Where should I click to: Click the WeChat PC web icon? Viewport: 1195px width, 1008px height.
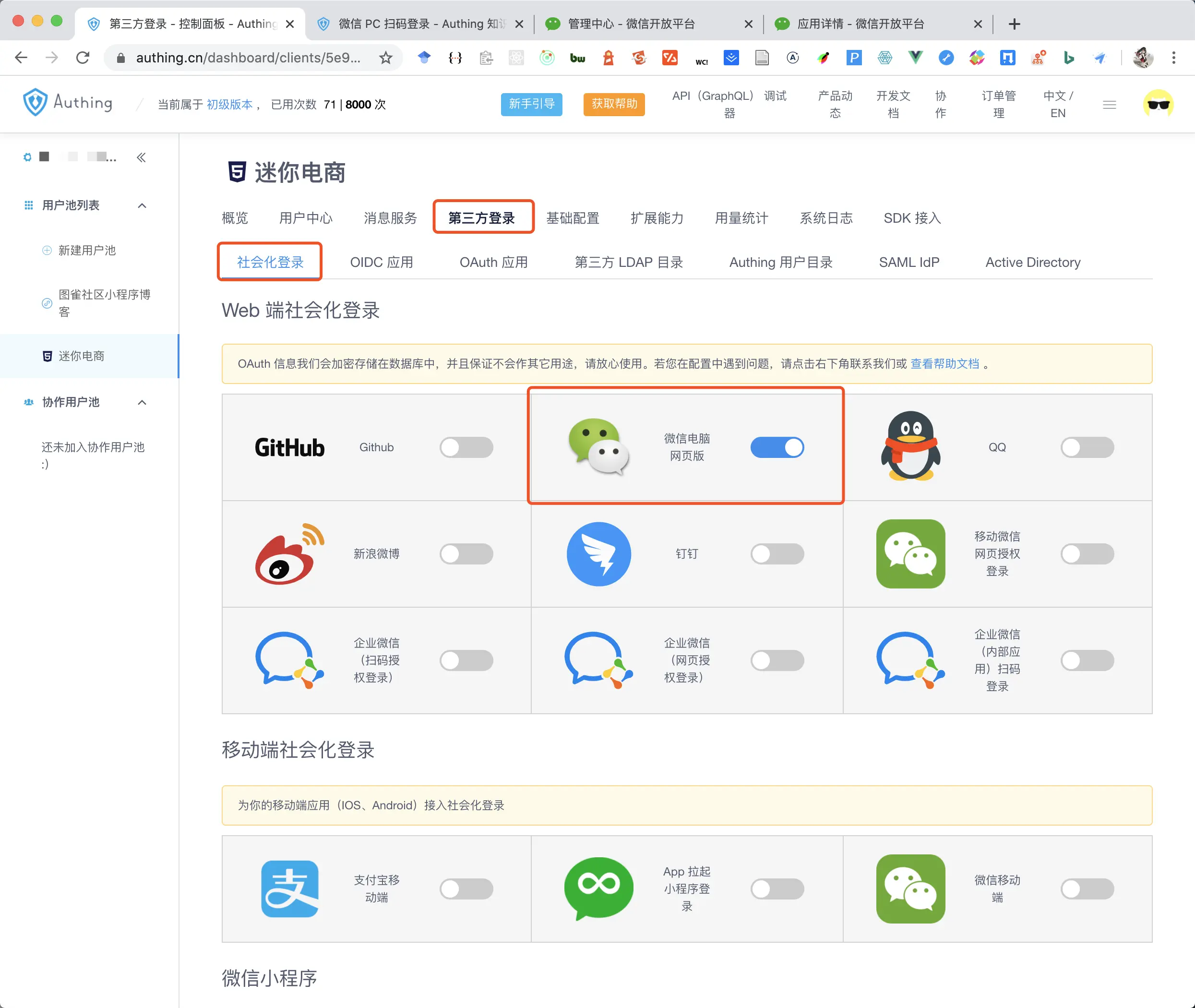click(x=598, y=446)
